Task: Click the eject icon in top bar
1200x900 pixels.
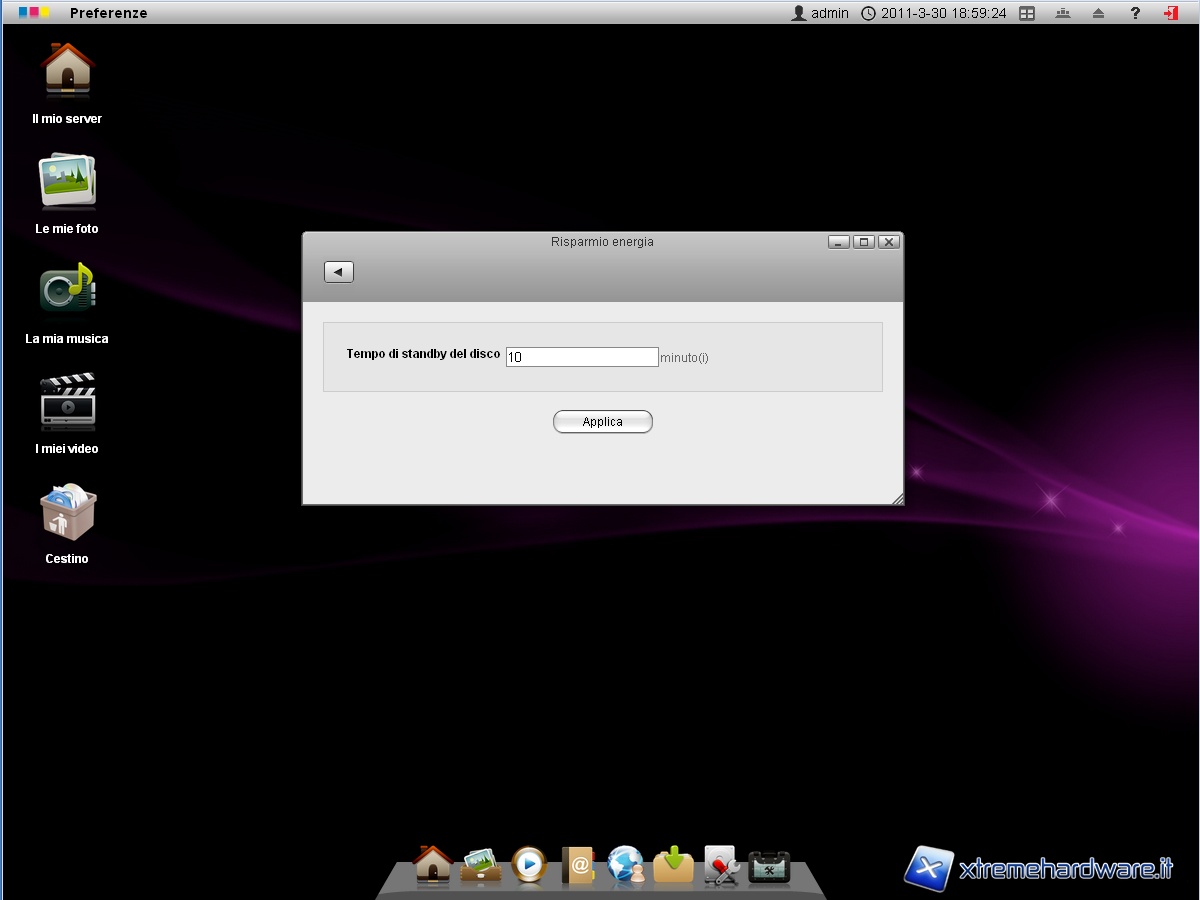Action: tap(1098, 13)
